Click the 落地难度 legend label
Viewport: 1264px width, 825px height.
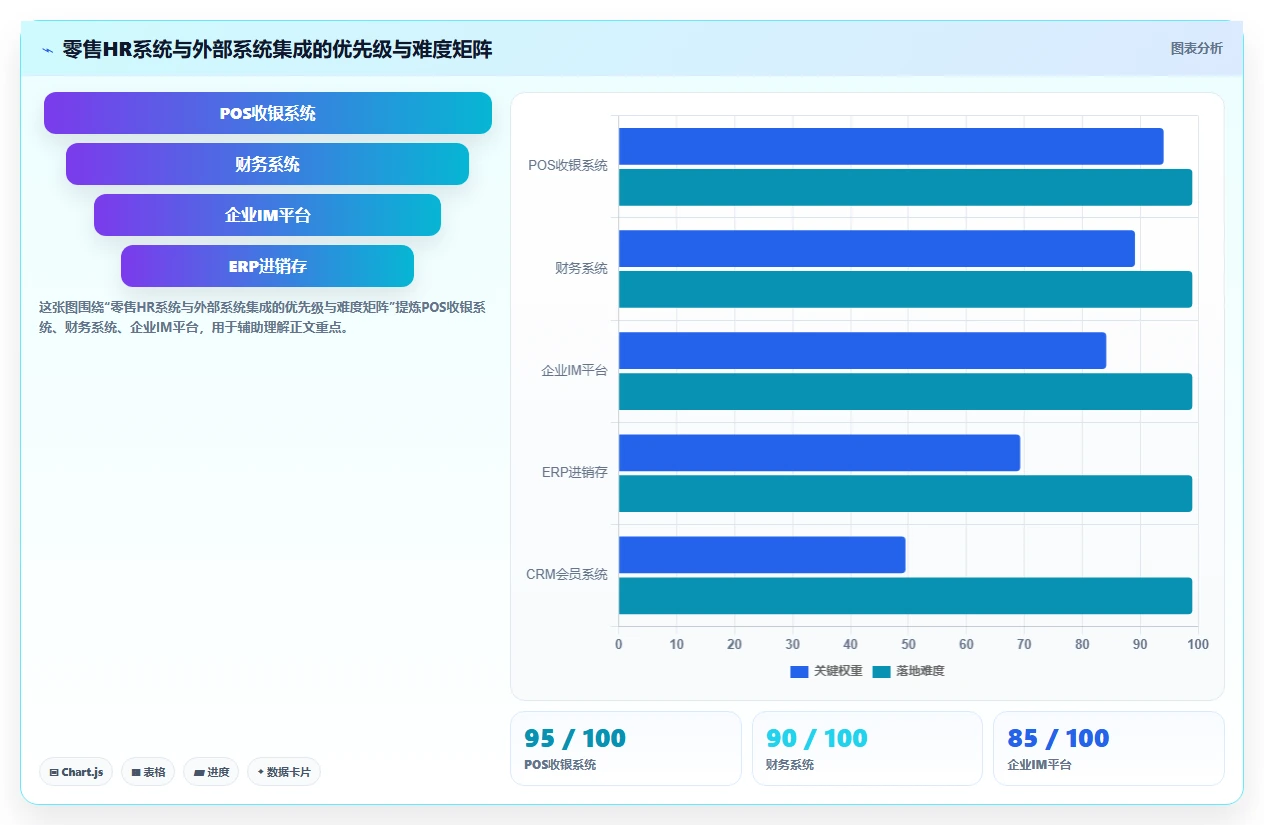tap(920, 671)
